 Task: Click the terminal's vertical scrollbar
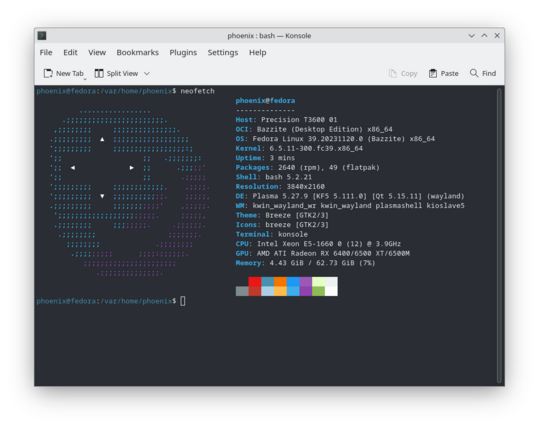pos(499,235)
